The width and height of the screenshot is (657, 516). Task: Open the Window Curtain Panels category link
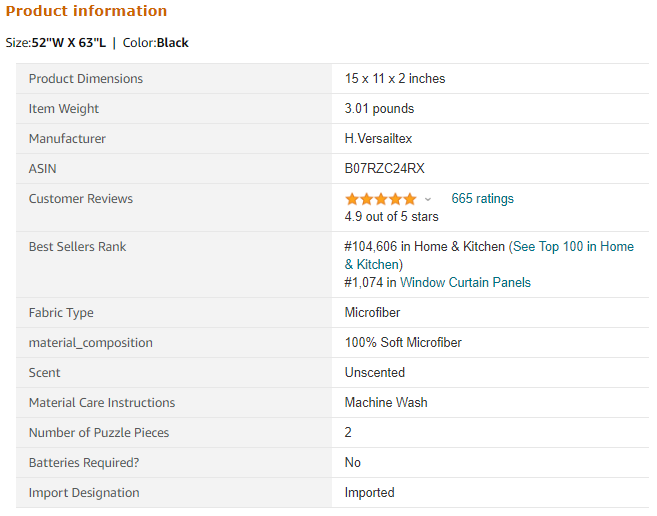coord(465,282)
